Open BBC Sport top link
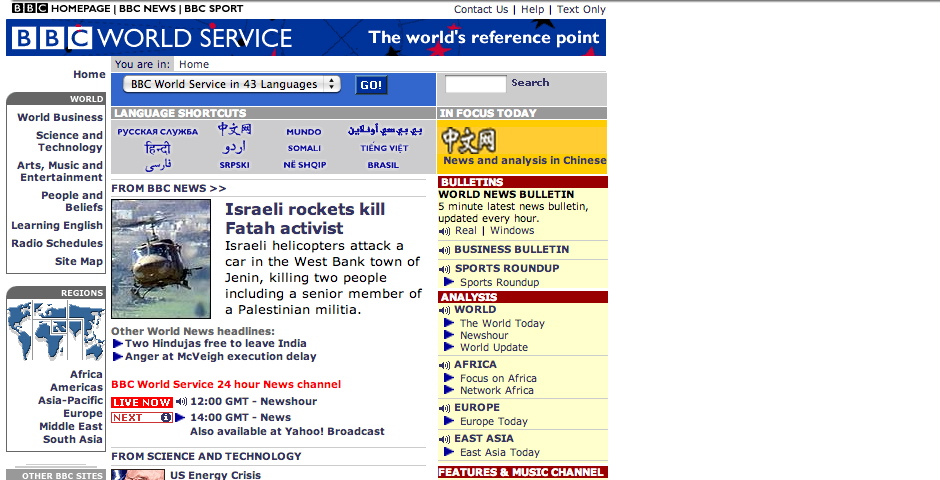The height and width of the screenshot is (480, 940). (x=213, y=8)
